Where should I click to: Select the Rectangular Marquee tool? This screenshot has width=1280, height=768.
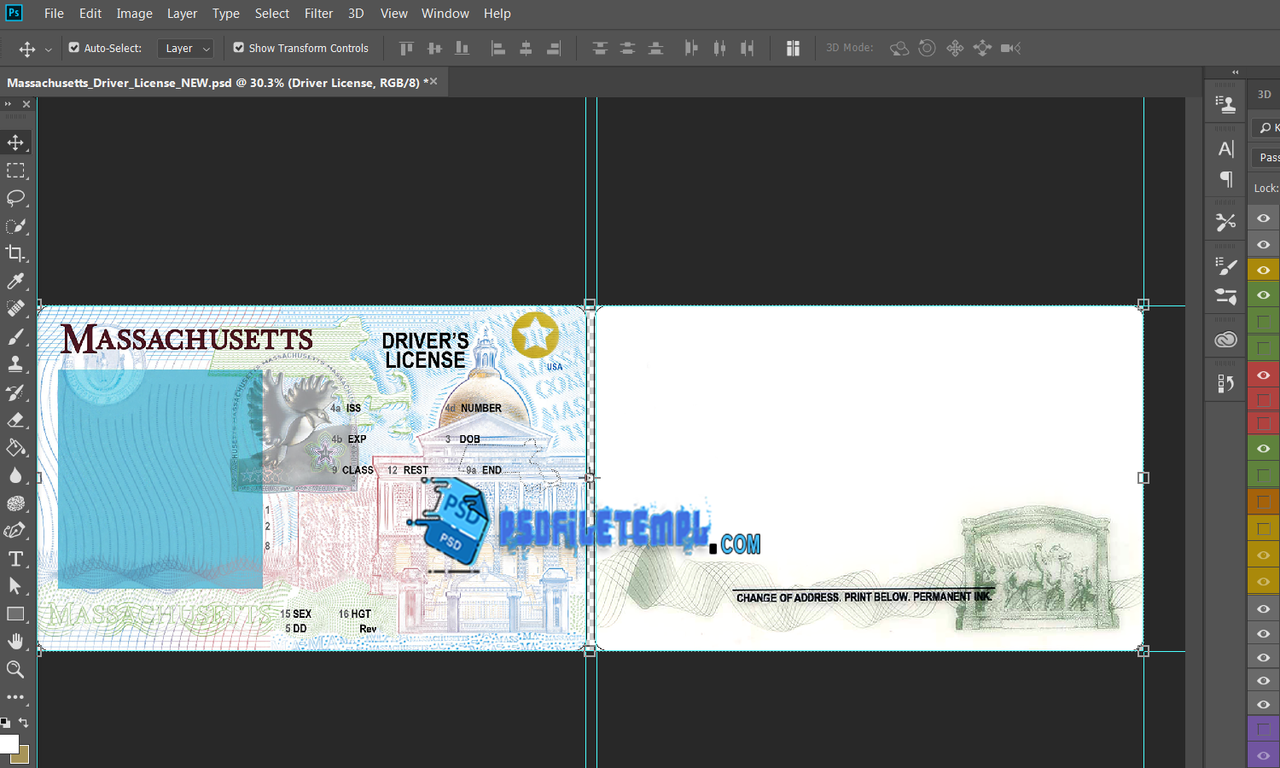pos(16,170)
